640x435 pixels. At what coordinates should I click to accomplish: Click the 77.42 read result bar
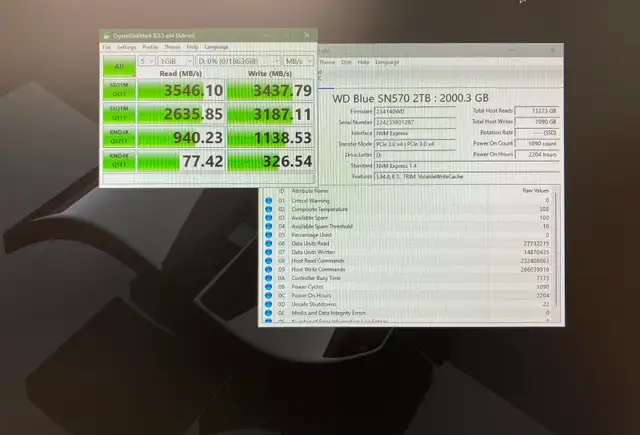click(x=181, y=161)
